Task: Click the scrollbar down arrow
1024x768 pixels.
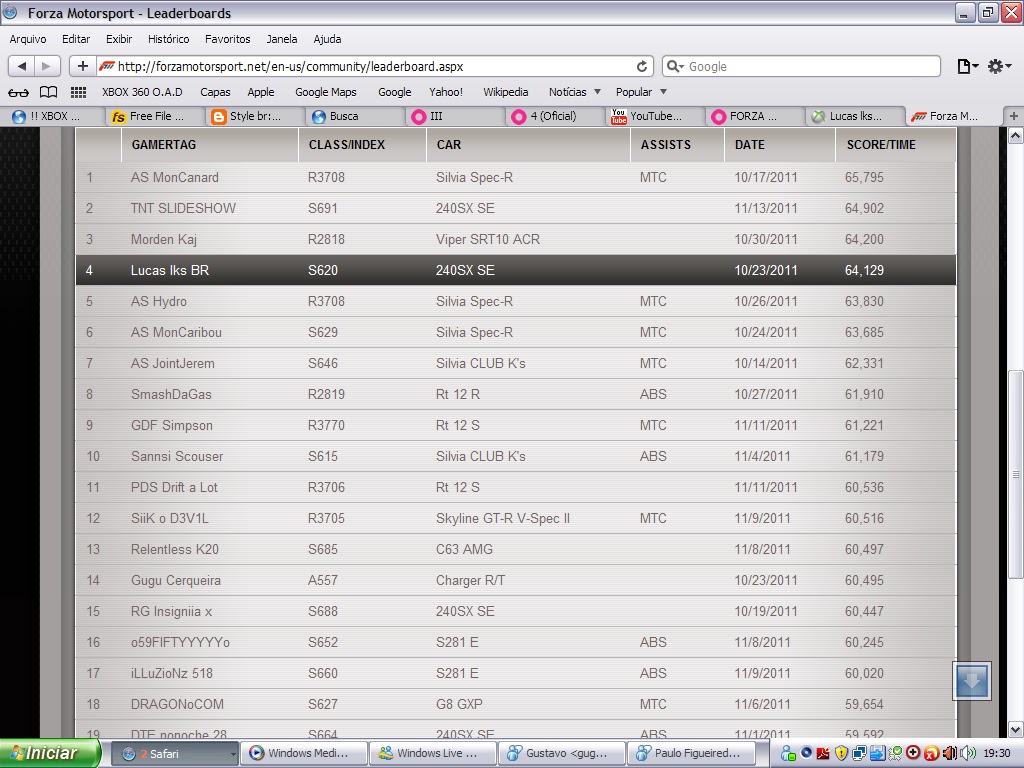Action: pyautogui.click(x=1015, y=729)
